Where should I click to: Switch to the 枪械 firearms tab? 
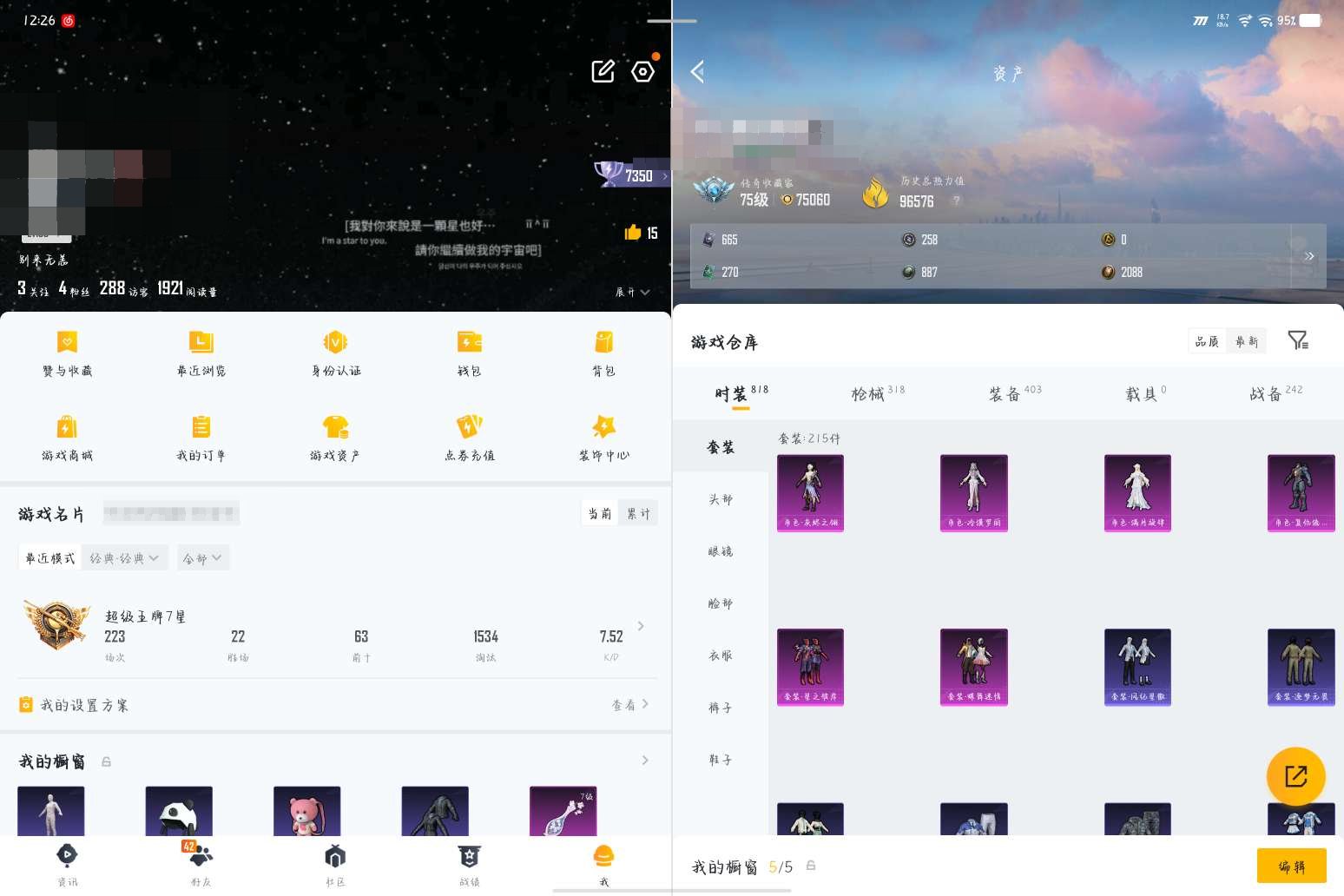[x=878, y=393]
